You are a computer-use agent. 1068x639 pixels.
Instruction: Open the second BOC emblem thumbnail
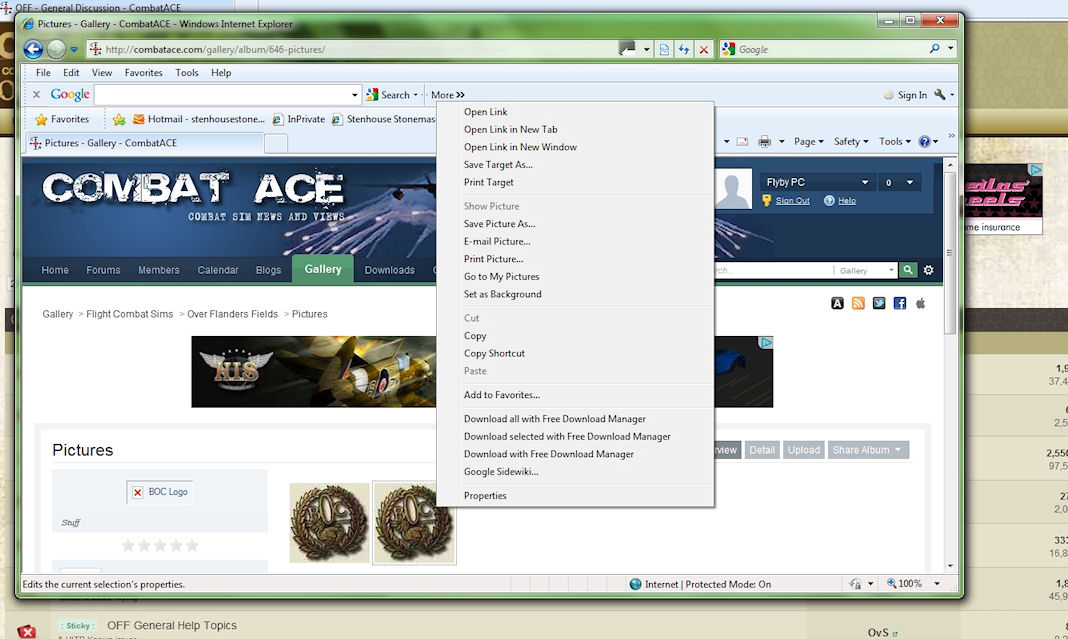click(x=414, y=523)
